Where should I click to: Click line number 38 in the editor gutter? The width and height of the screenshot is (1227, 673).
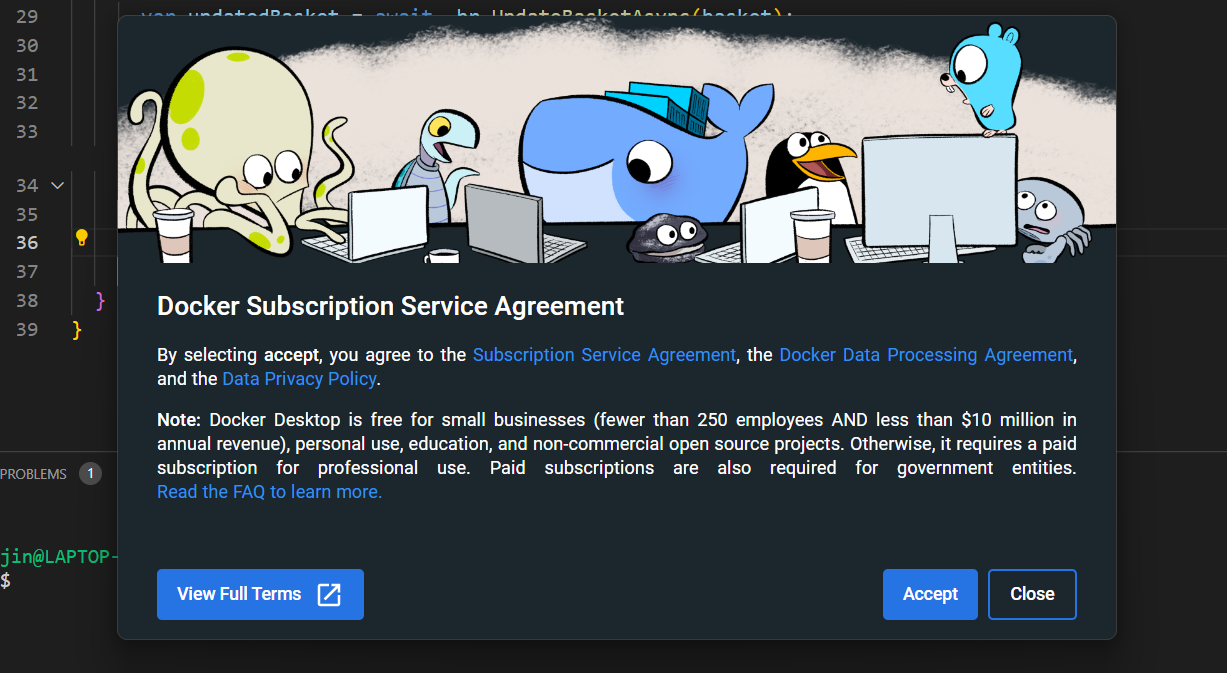(x=28, y=300)
